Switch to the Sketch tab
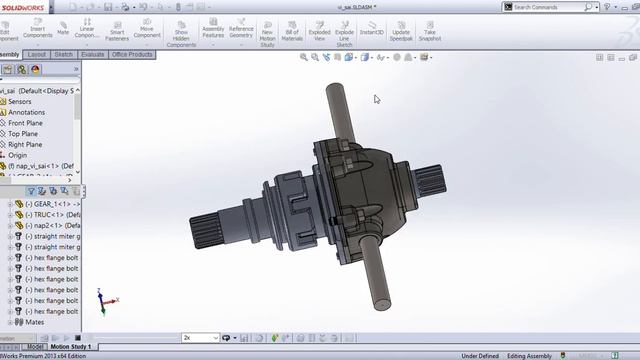The width and height of the screenshot is (640, 360). pyautogui.click(x=63, y=54)
